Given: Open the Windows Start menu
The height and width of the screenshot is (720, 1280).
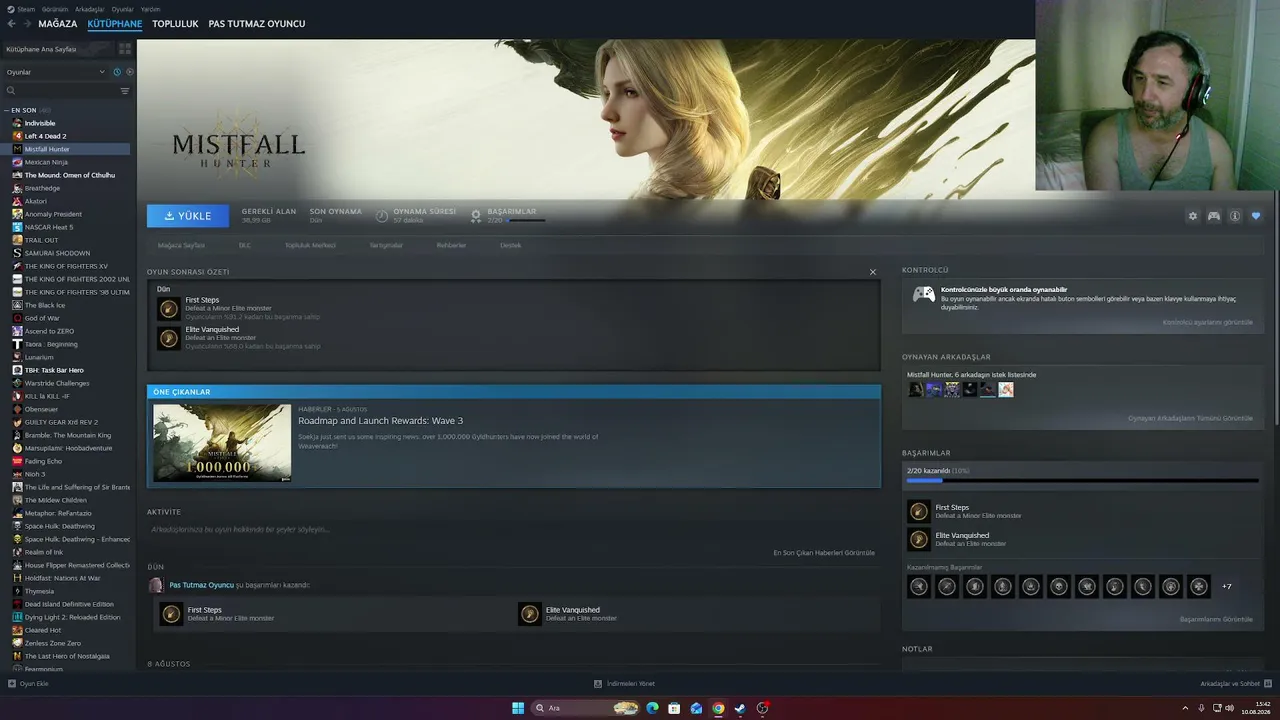Looking at the screenshot, I should pyautogui.click(x=518, y=708).
